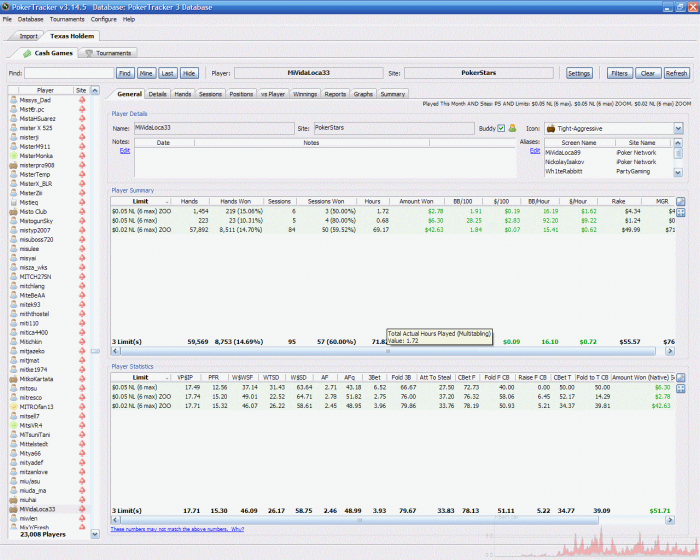Click player icon next to miuhai
Viewport: 700px width, 560px height.
pyautogui.click(x=14, y=500)
